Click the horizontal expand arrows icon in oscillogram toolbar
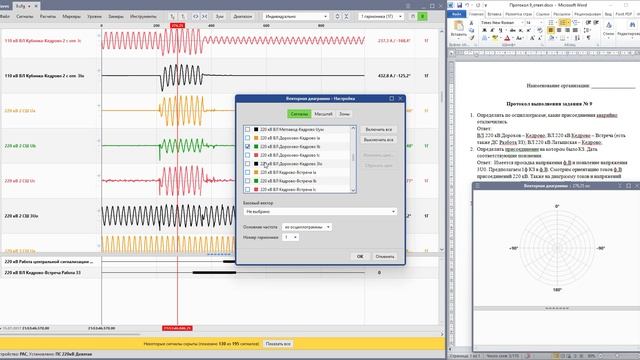This screenshot has height=360, width=640. pos(196,16)
